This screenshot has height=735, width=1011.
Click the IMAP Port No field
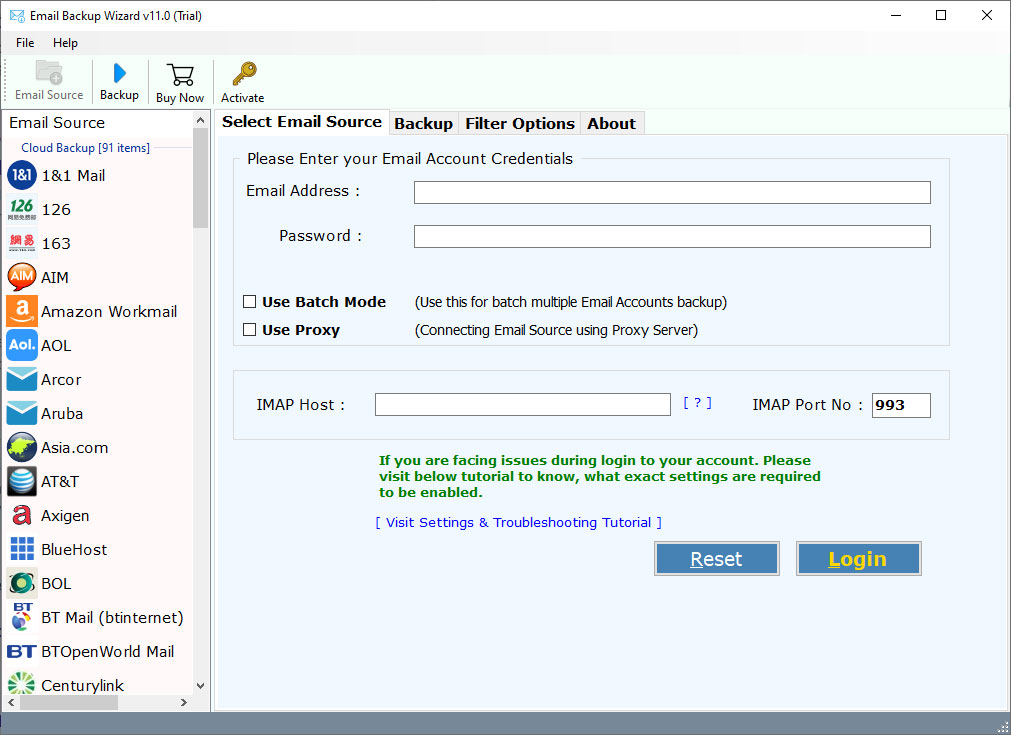(901, 405)
